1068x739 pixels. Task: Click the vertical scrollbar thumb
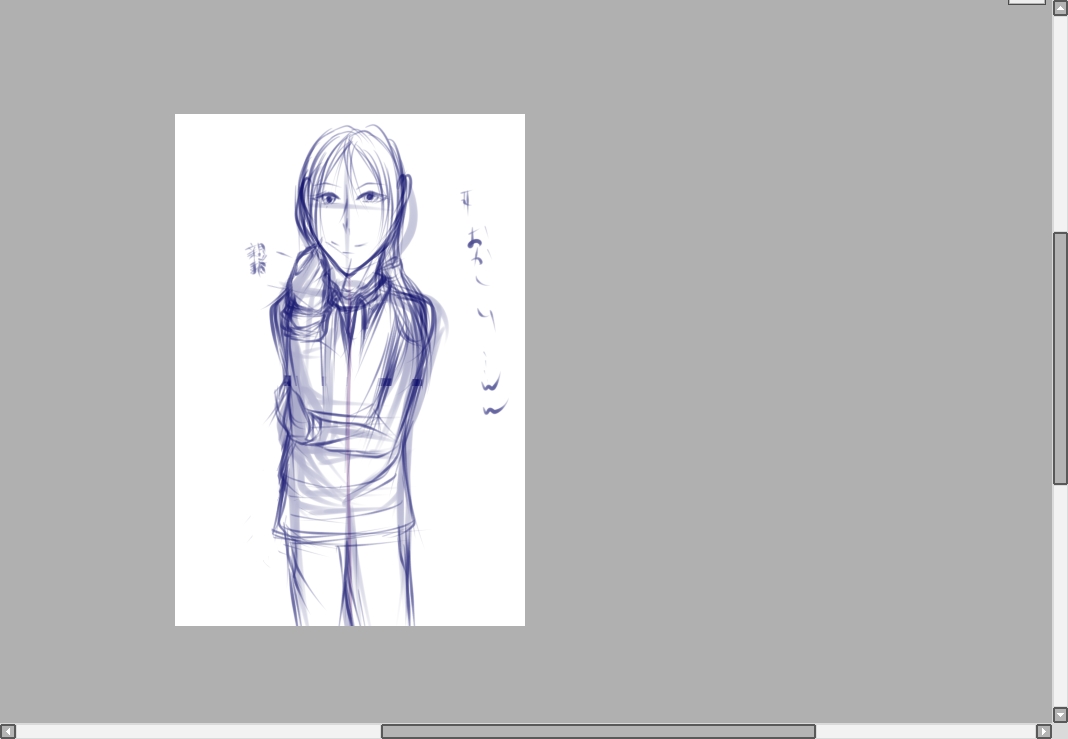click(x=1060, y=358)
